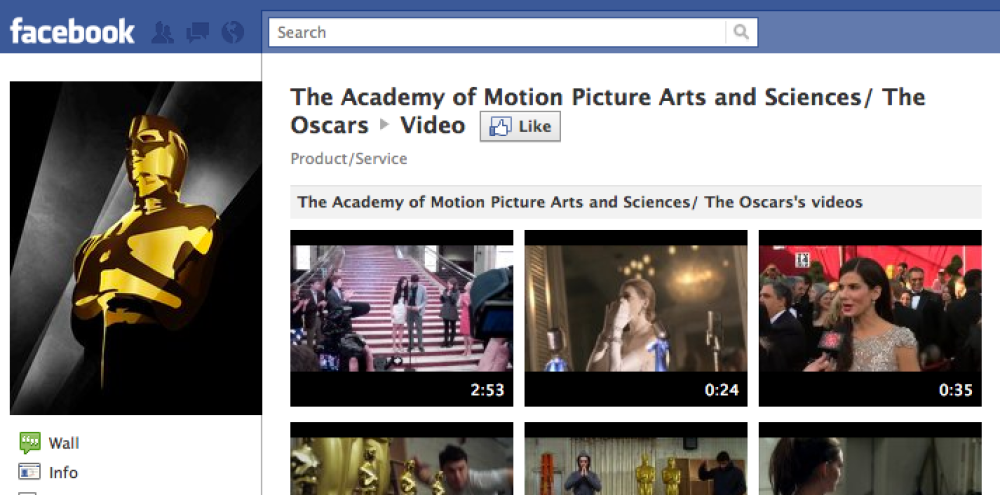Play the 2:53 red carpet stairs video

(x=402, y=318)
